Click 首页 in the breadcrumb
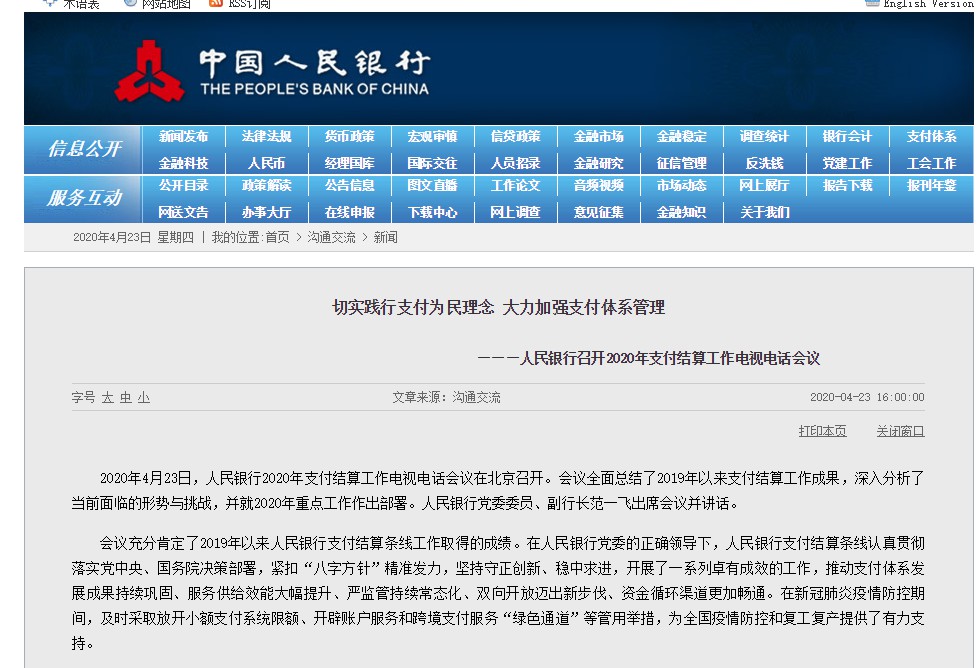This screenshot has height=668, width=980. (278, 237)
